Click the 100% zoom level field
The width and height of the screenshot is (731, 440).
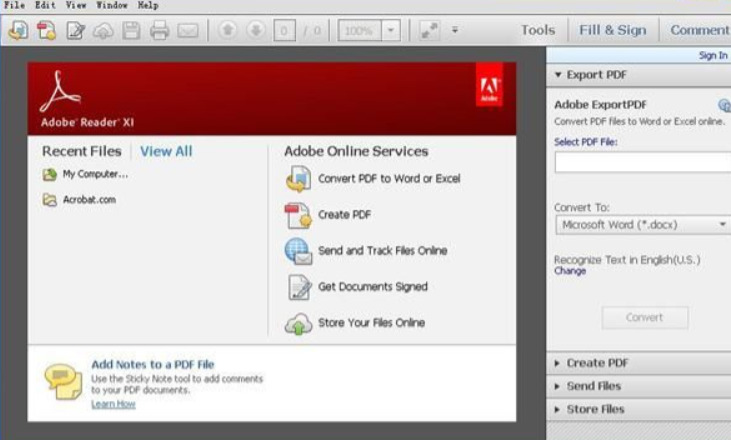(x=359, y=31)
